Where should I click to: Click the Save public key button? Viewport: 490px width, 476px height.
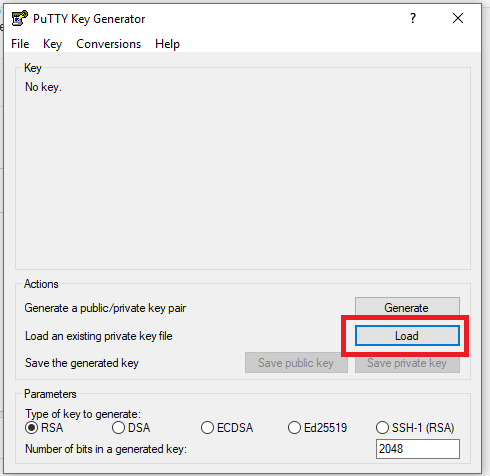[x=296, y=363]
